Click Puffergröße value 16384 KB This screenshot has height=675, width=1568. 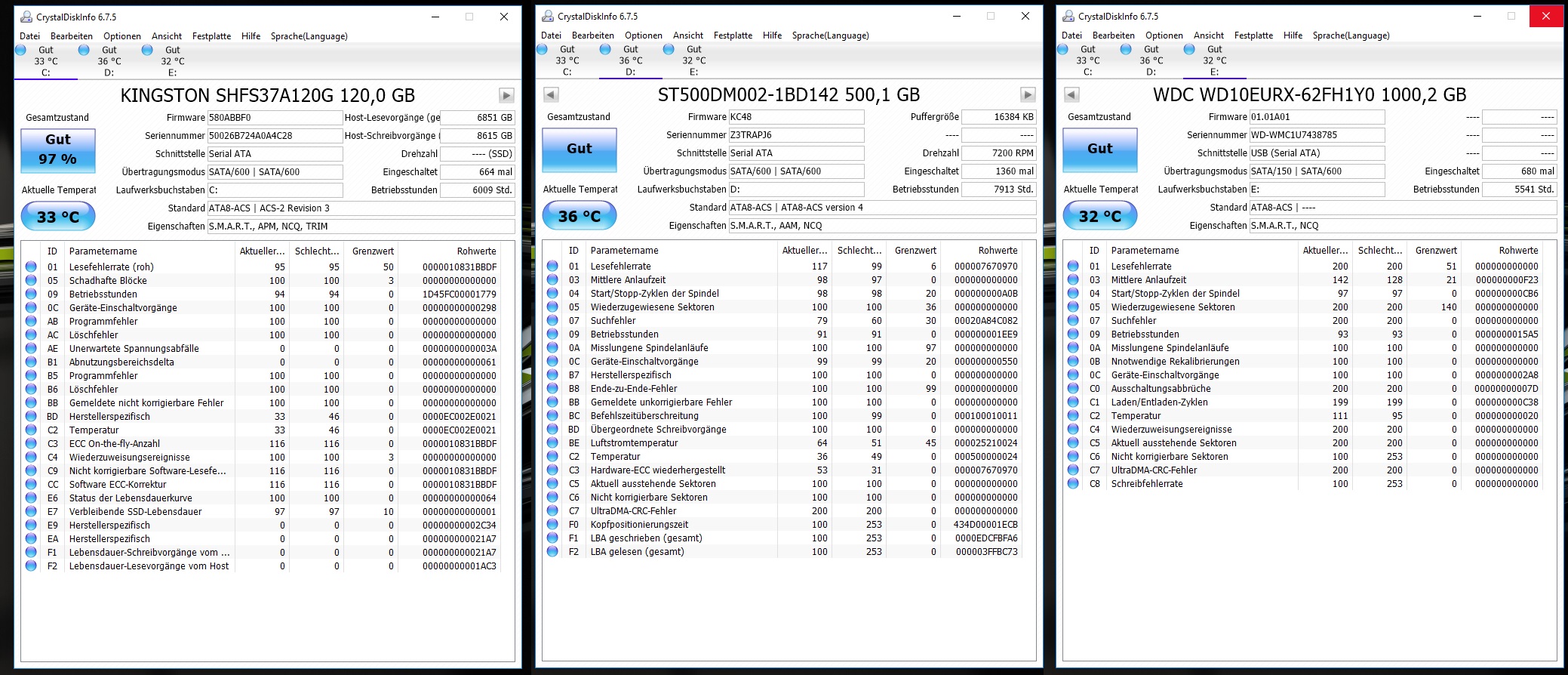(x=999, y=117)
